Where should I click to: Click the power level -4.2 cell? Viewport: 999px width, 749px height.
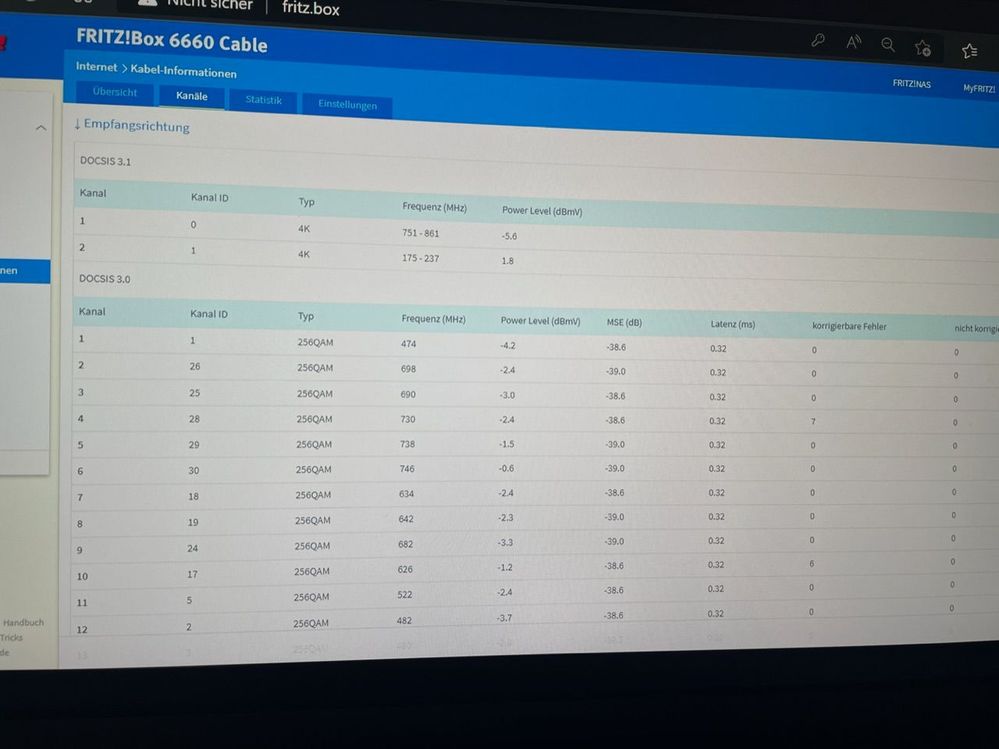click(x=508, y=346)
